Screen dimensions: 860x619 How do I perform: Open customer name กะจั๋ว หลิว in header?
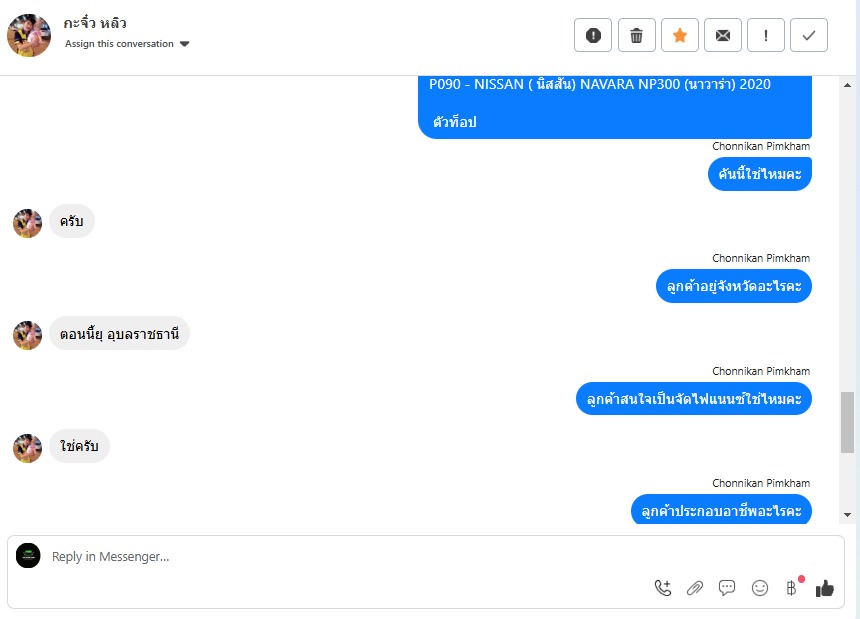click(95, 23)
